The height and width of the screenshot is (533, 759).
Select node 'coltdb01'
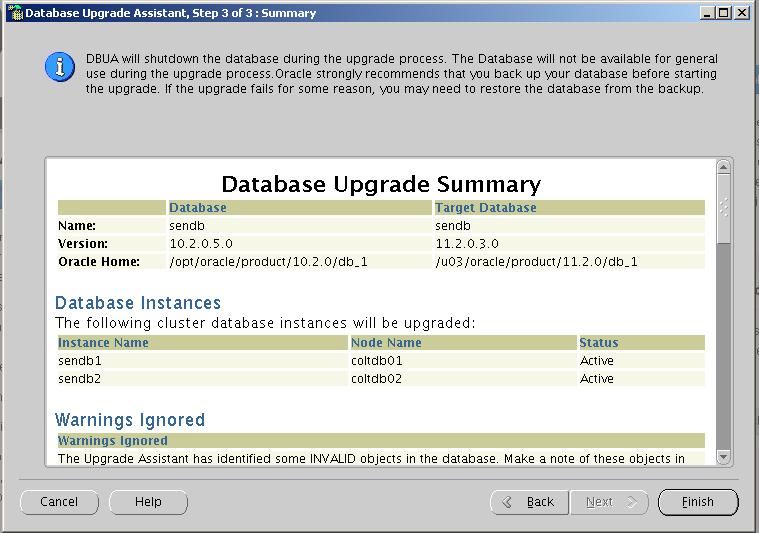coord(376,361)
